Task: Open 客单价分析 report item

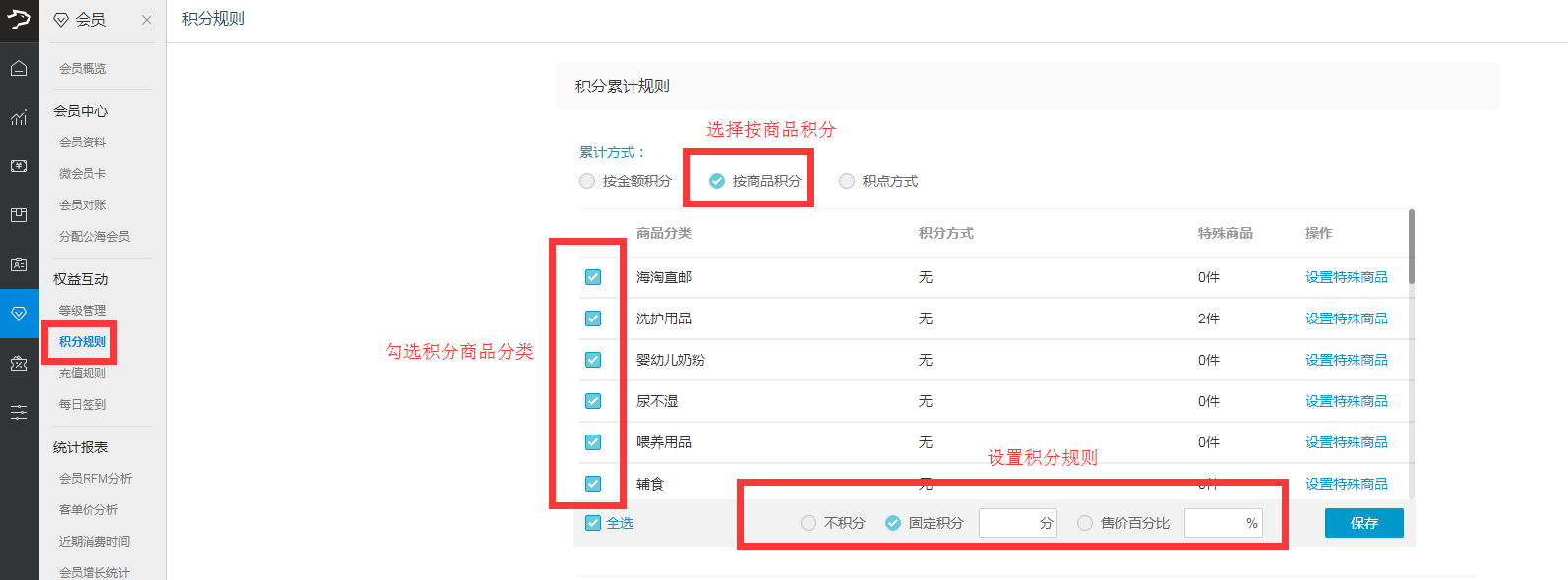Action: click(x=89, y=510)
